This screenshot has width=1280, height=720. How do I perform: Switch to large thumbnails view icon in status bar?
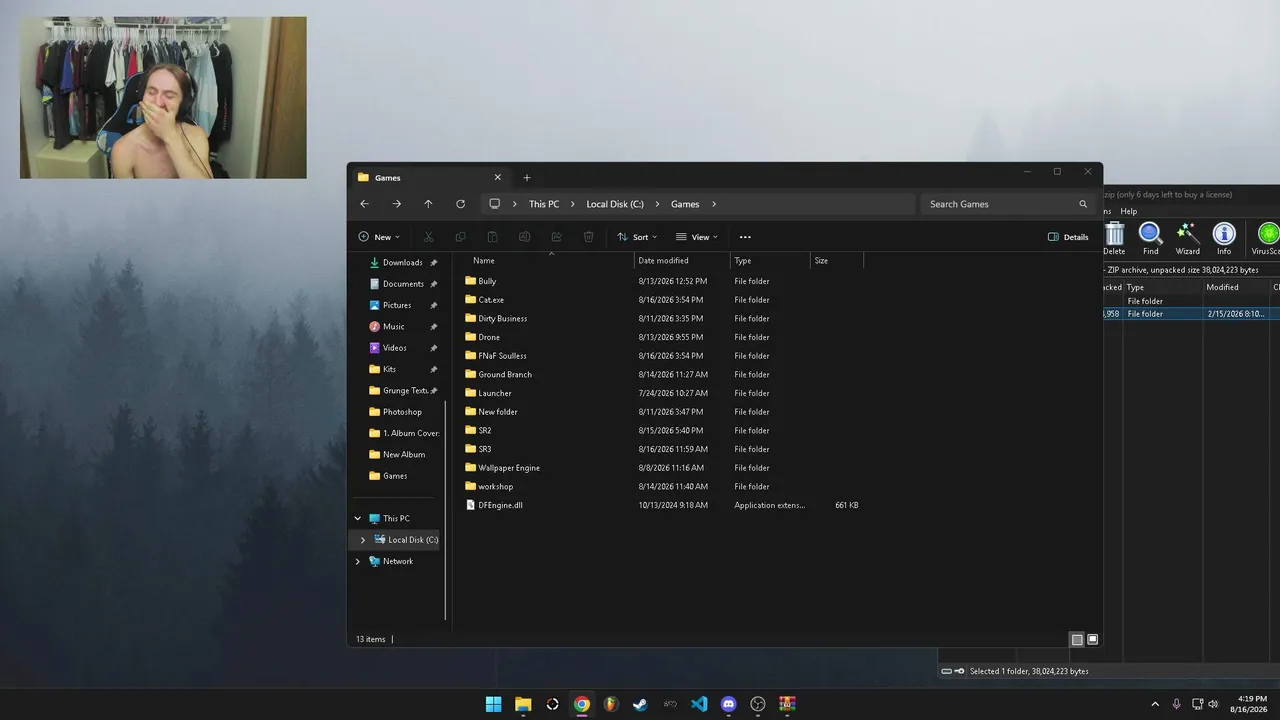1092,639
